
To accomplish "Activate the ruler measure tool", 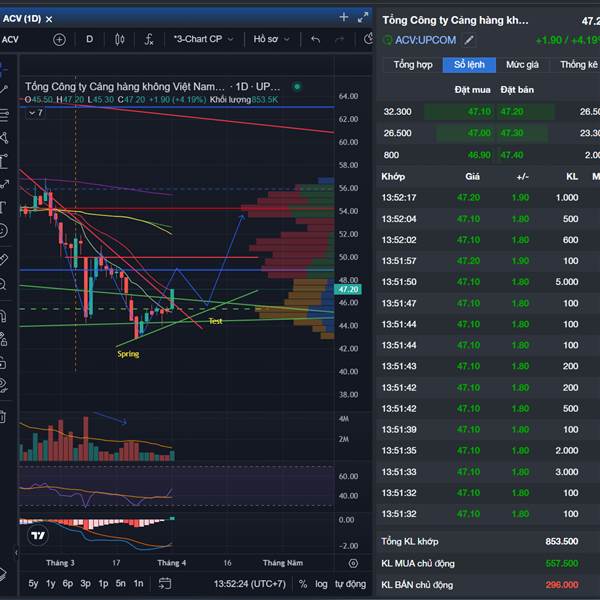I will coord(3,259).
